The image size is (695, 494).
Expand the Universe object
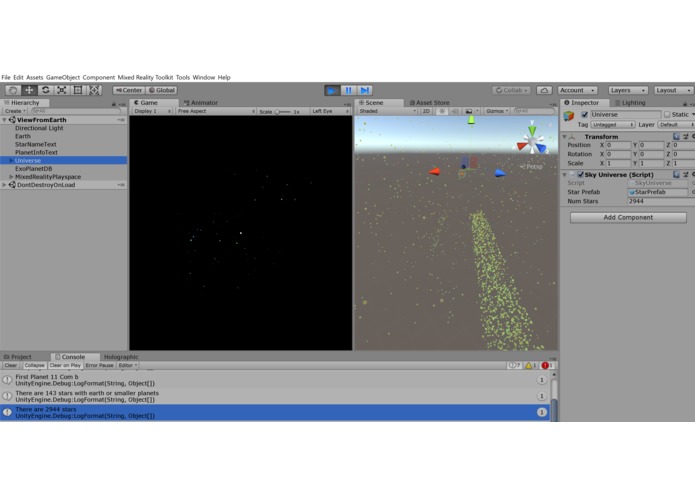(11, 161)
